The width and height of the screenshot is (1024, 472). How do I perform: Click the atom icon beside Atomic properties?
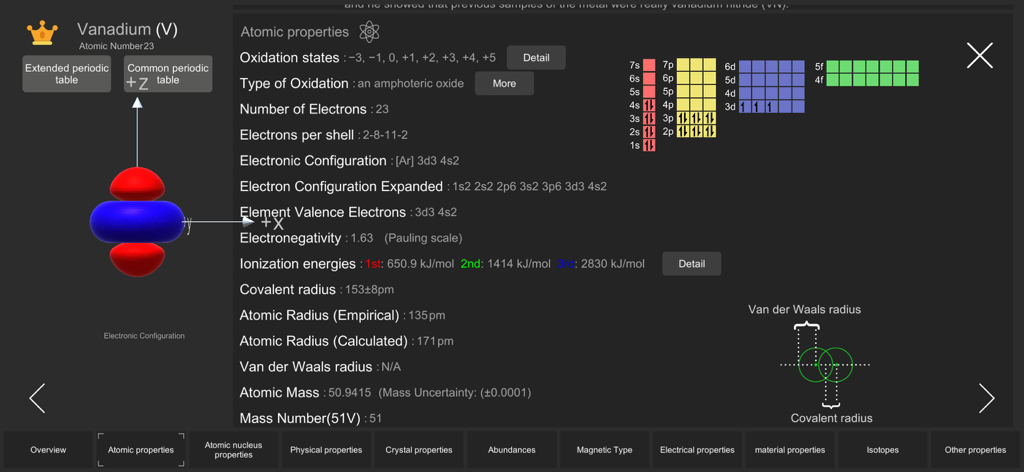(370, 32)
